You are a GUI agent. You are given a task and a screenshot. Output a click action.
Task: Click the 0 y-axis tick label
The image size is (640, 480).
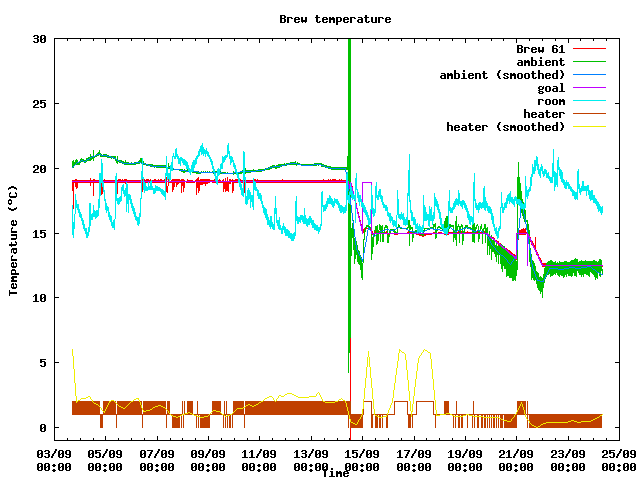tap(43, 428)
